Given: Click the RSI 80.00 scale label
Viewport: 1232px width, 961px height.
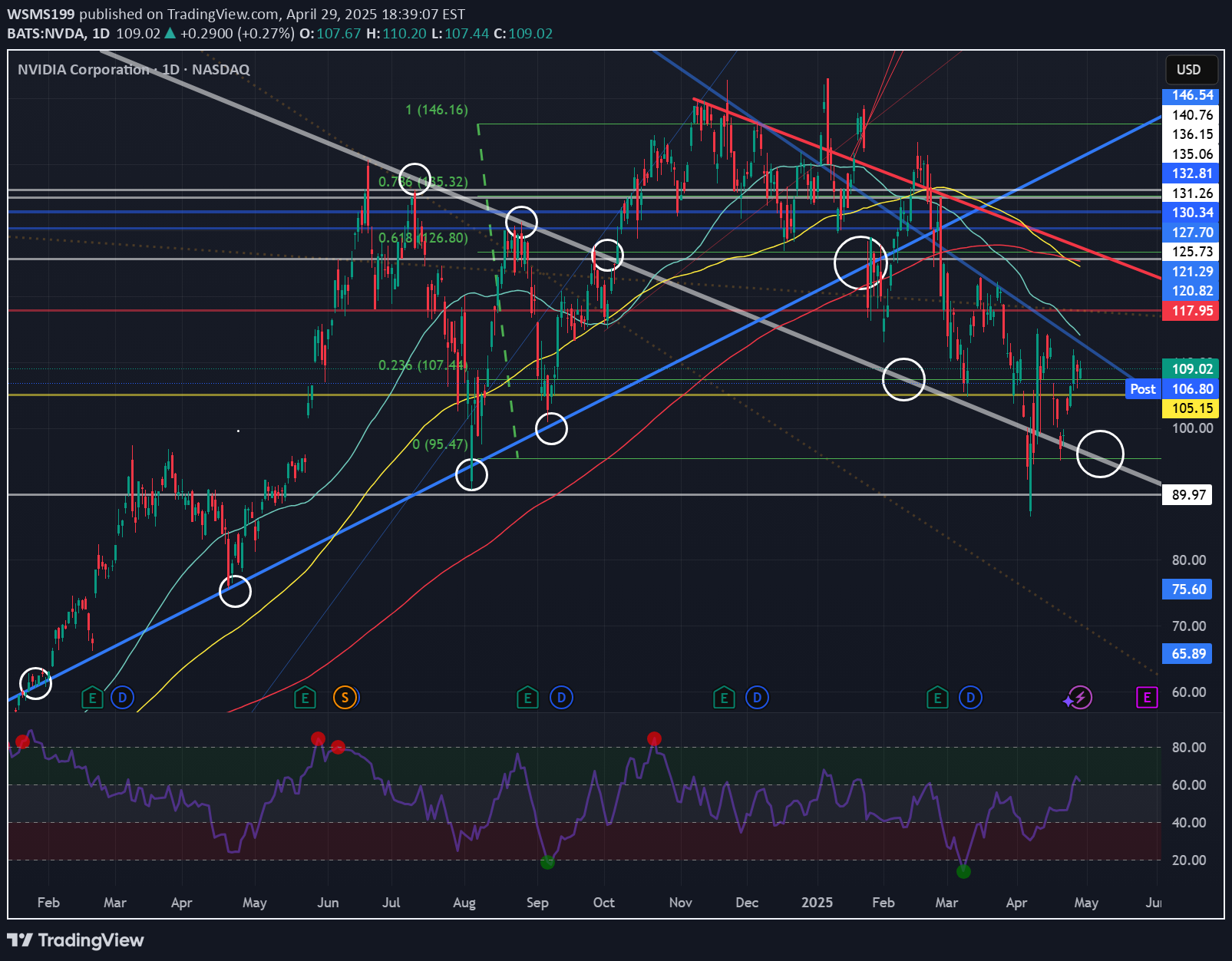Looking at the screenshot, I should (x=1189, y=748).
